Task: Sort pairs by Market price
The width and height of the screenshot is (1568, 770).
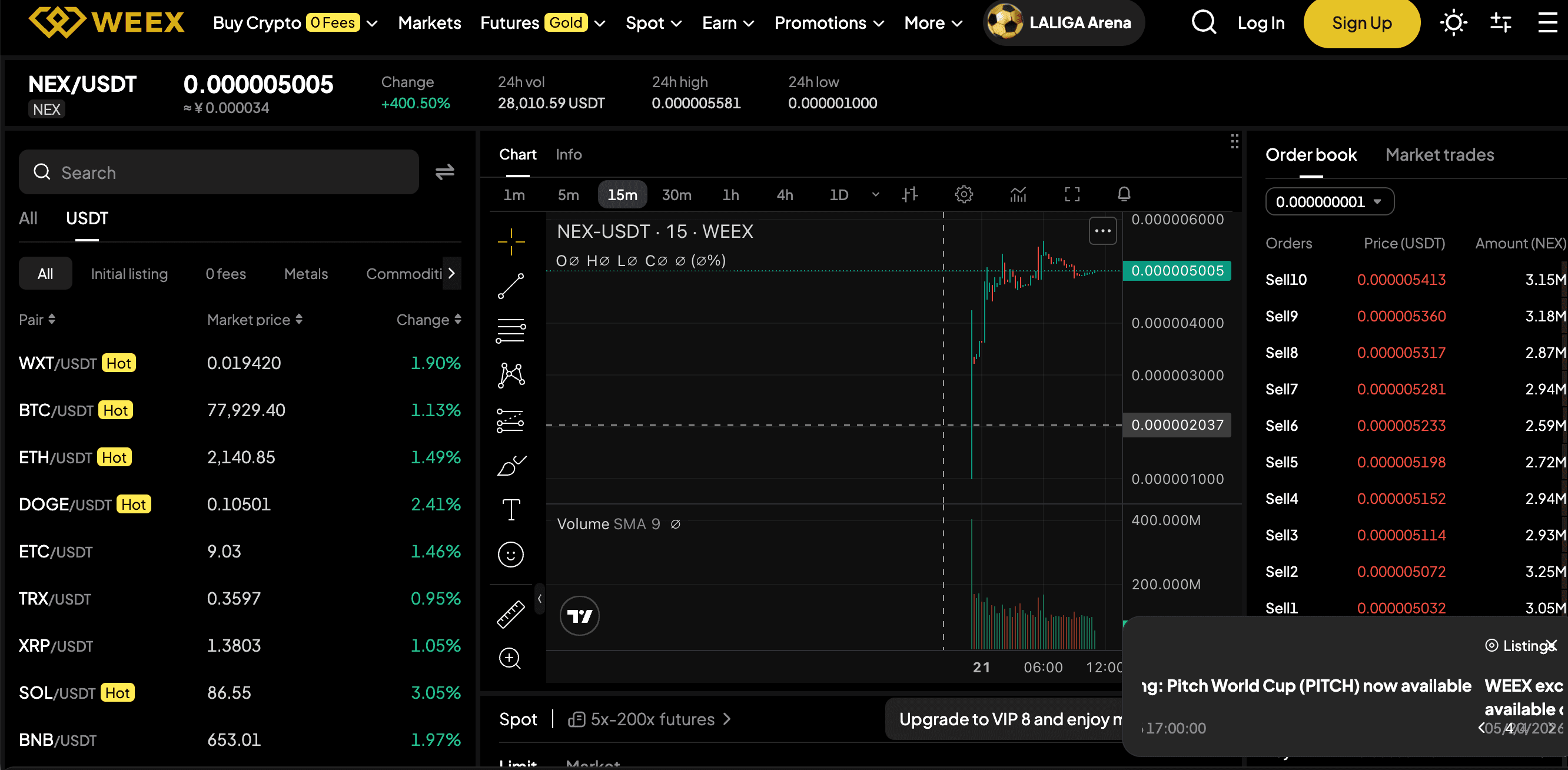Action: click(x=254, y=320)
